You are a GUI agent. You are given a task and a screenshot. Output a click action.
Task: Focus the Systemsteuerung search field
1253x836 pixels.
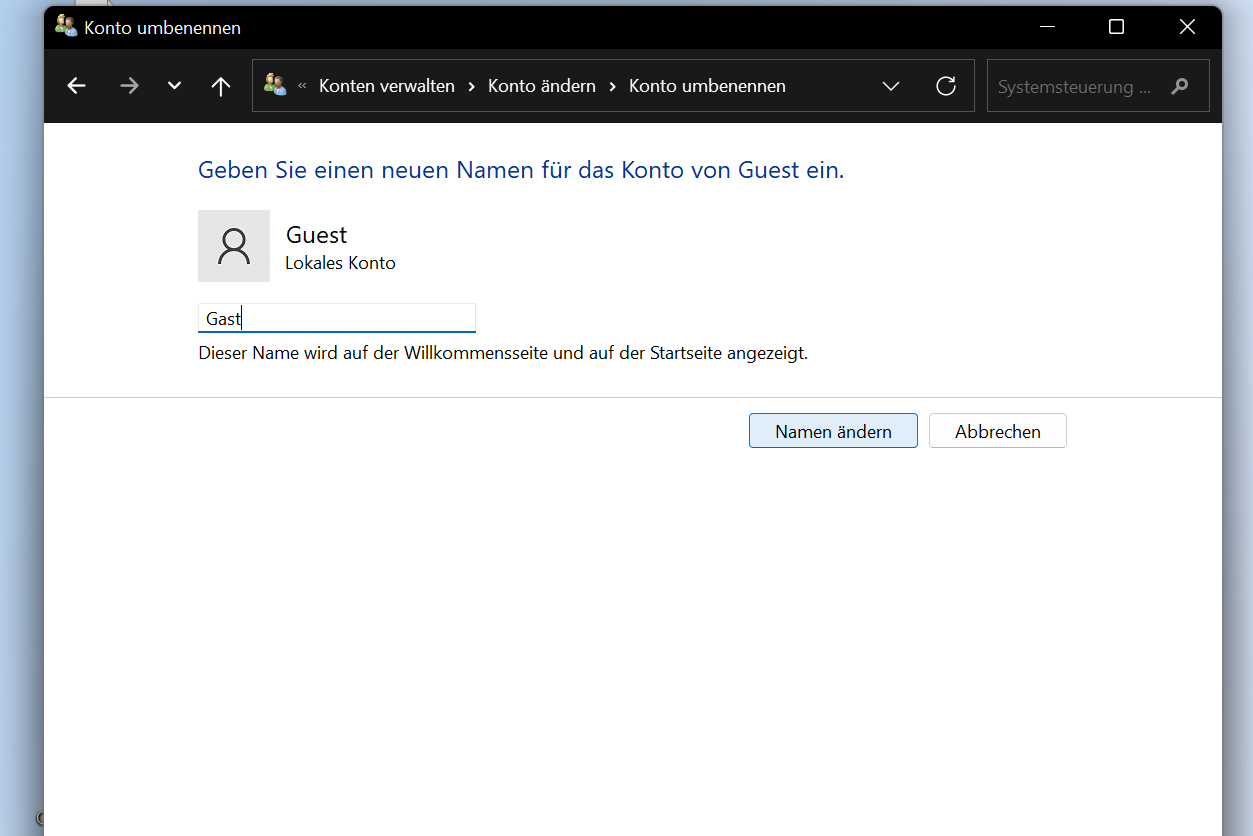(x=1075, y=86)
